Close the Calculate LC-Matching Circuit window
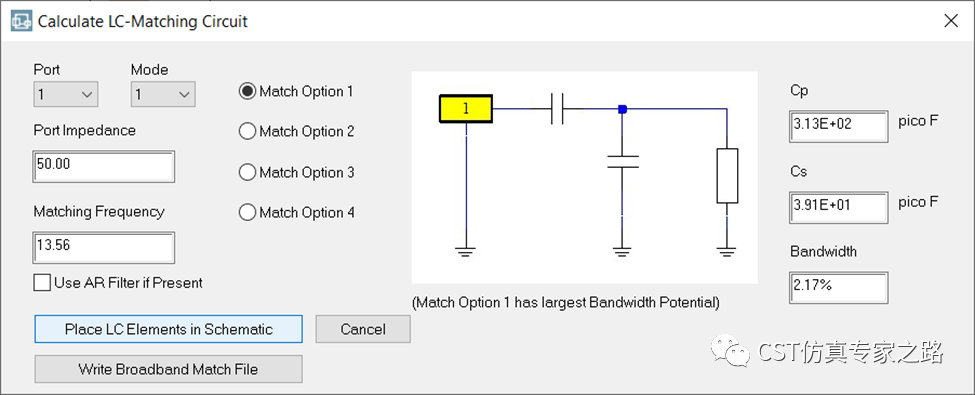 (x=951, y=21)
